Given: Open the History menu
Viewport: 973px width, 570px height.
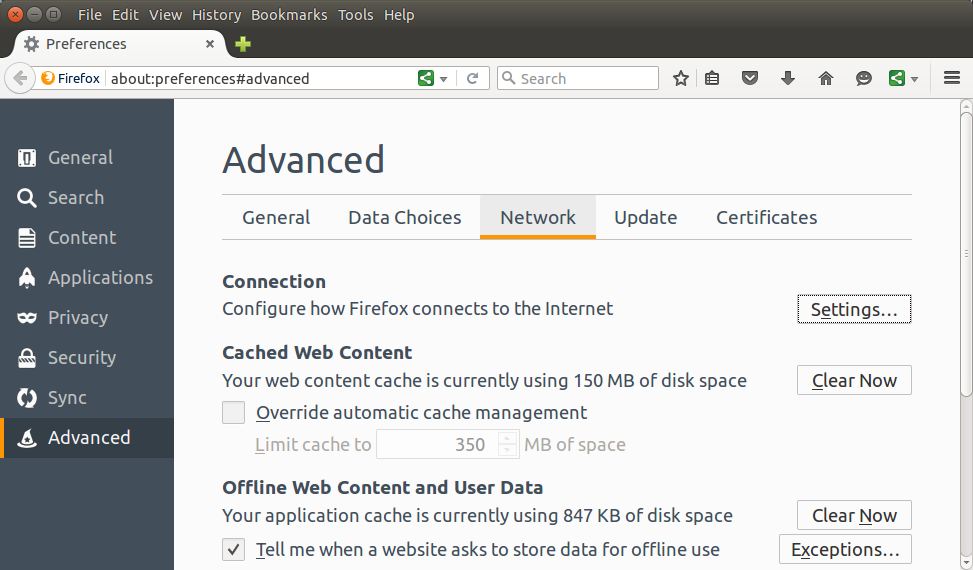Looking at the screenshot, I should (x=217, y=15).
